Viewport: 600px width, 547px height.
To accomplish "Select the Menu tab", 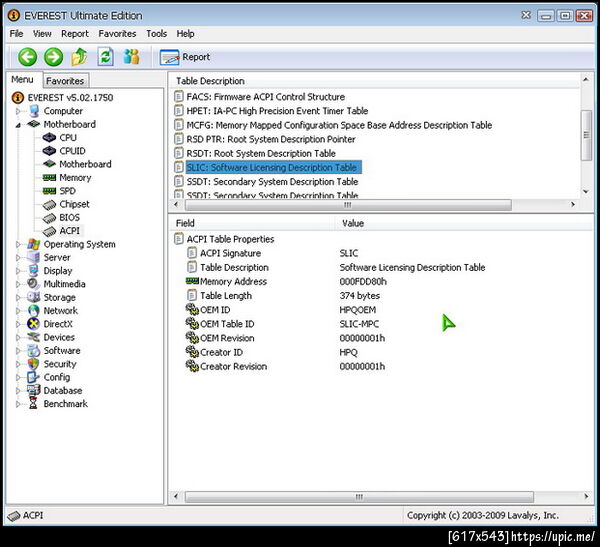I will coord(22,80).
